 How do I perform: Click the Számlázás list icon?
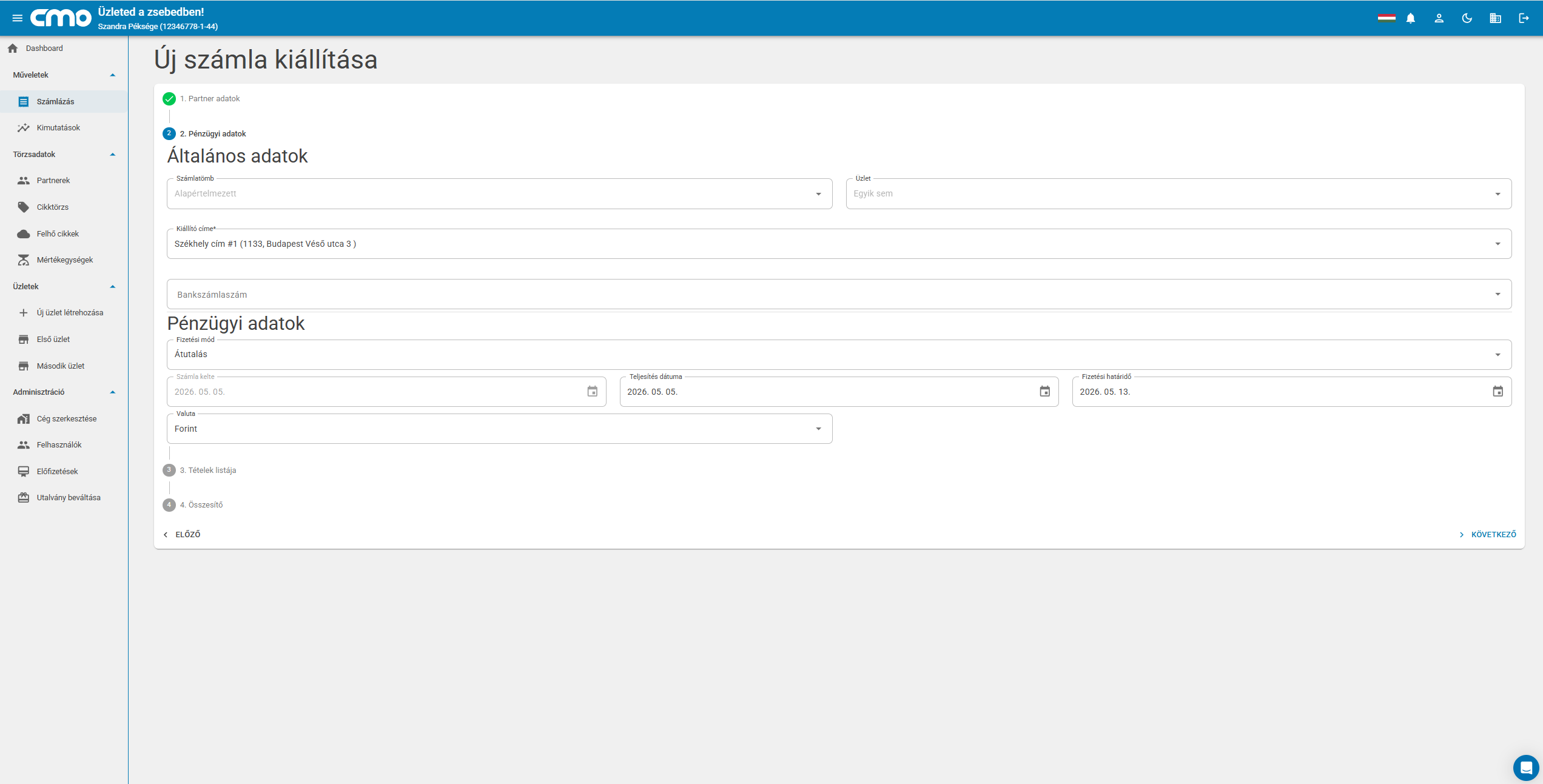pos(24,101)
